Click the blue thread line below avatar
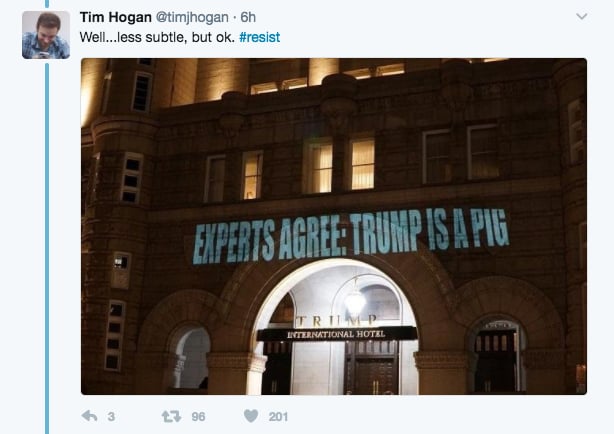Viewport: 614px width, 434px height. click(x=47, y=248)
